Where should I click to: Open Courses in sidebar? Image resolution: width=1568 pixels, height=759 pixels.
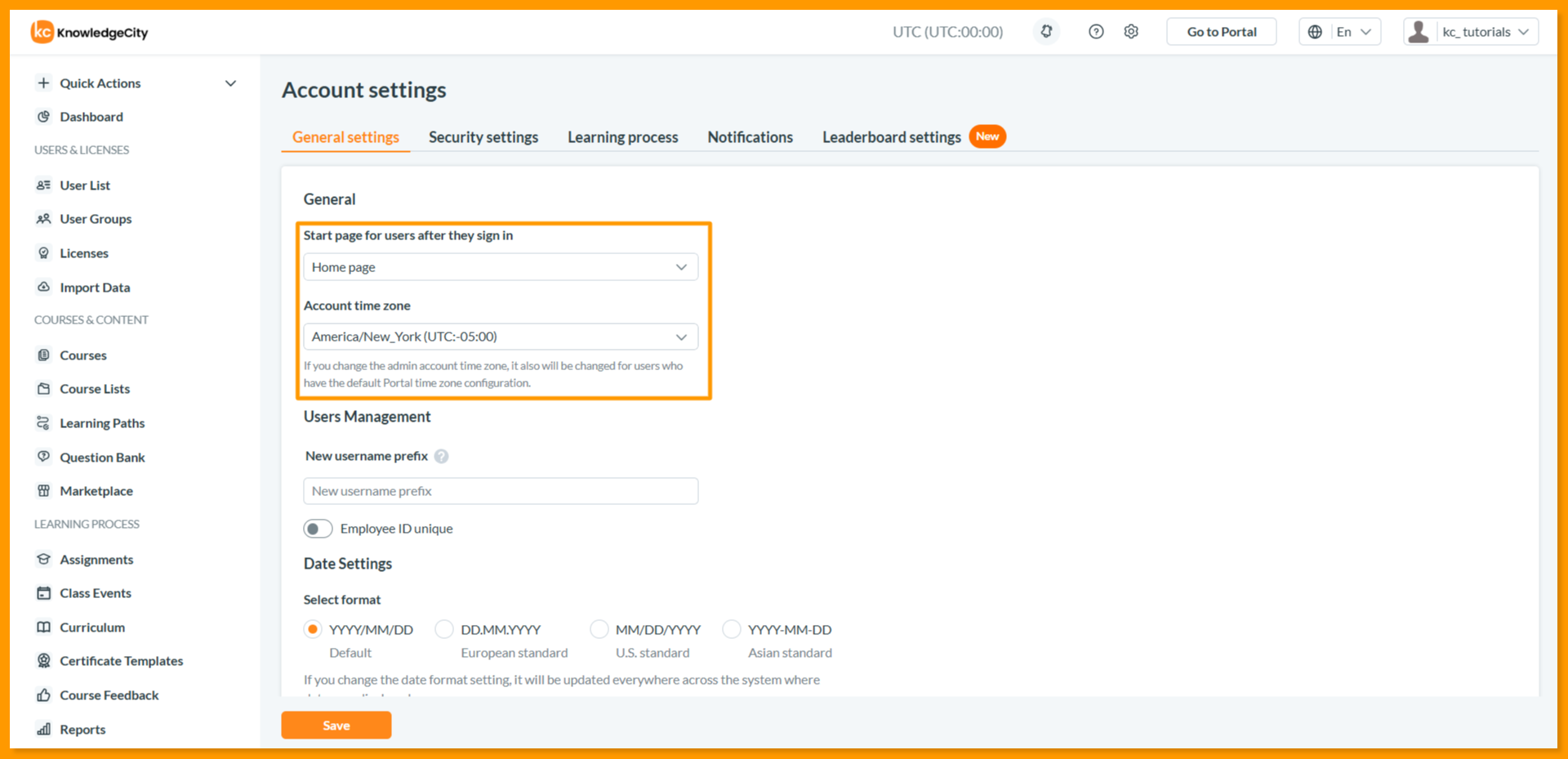(x=83, y=355)
